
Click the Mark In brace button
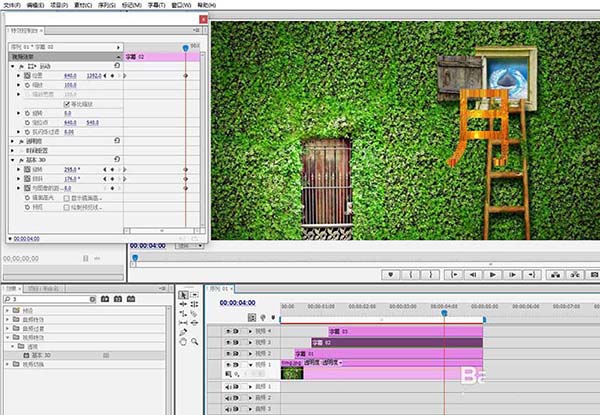[411, 275]
